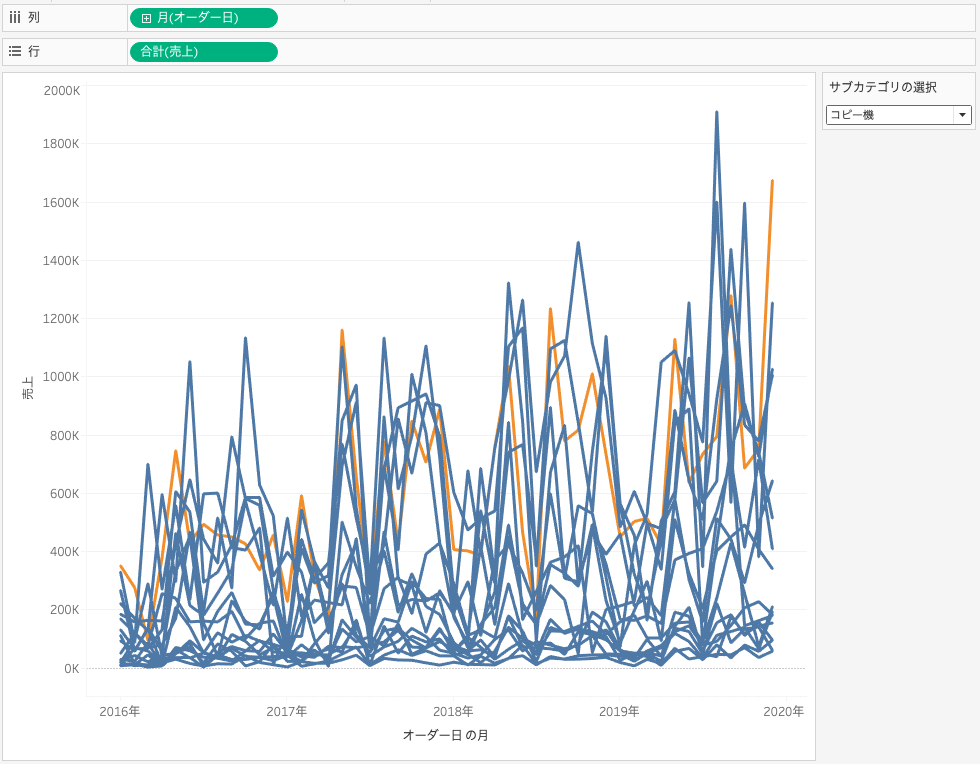Click the サブカテゴリの選択 parameter title
980x764 pixels.
tap(883, 87)
